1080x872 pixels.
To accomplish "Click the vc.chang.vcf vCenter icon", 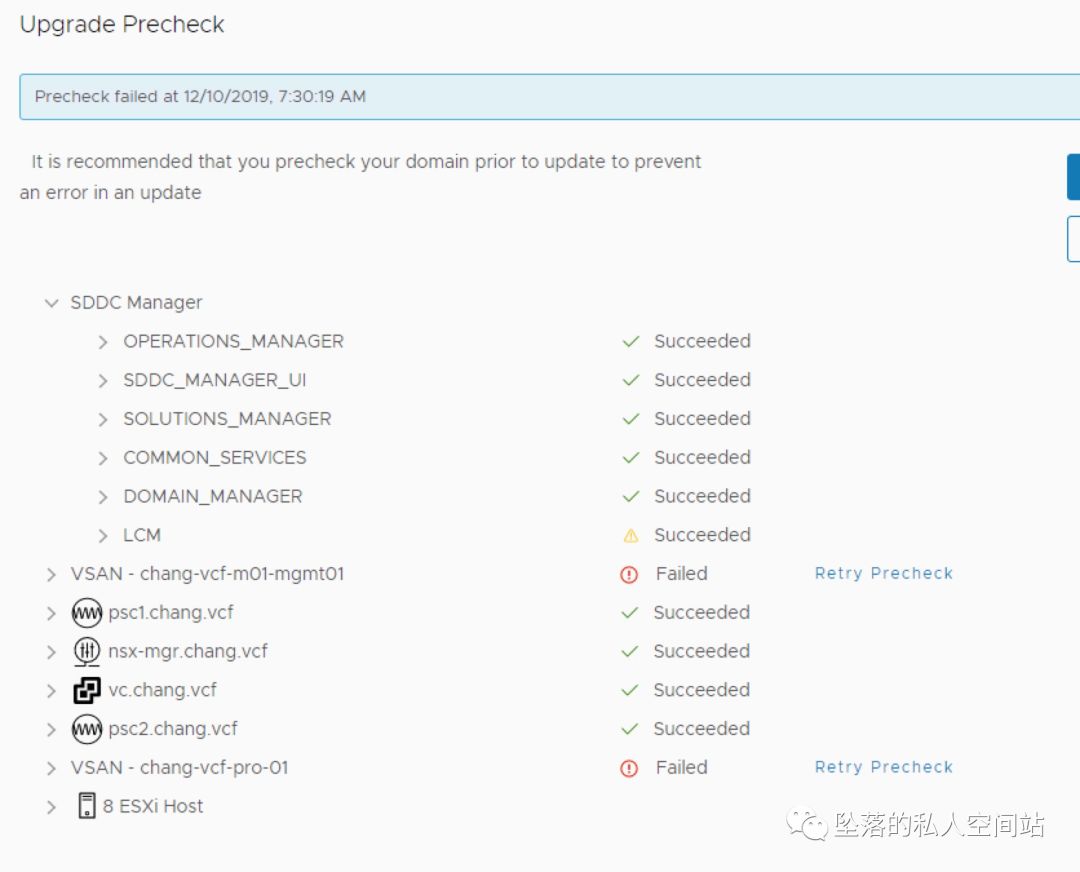I will coord(87,690).
